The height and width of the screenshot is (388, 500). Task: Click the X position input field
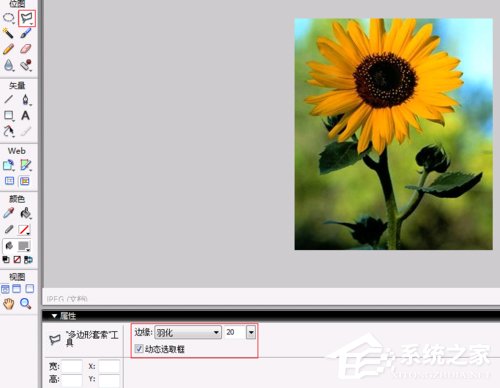tap(109, 366)
